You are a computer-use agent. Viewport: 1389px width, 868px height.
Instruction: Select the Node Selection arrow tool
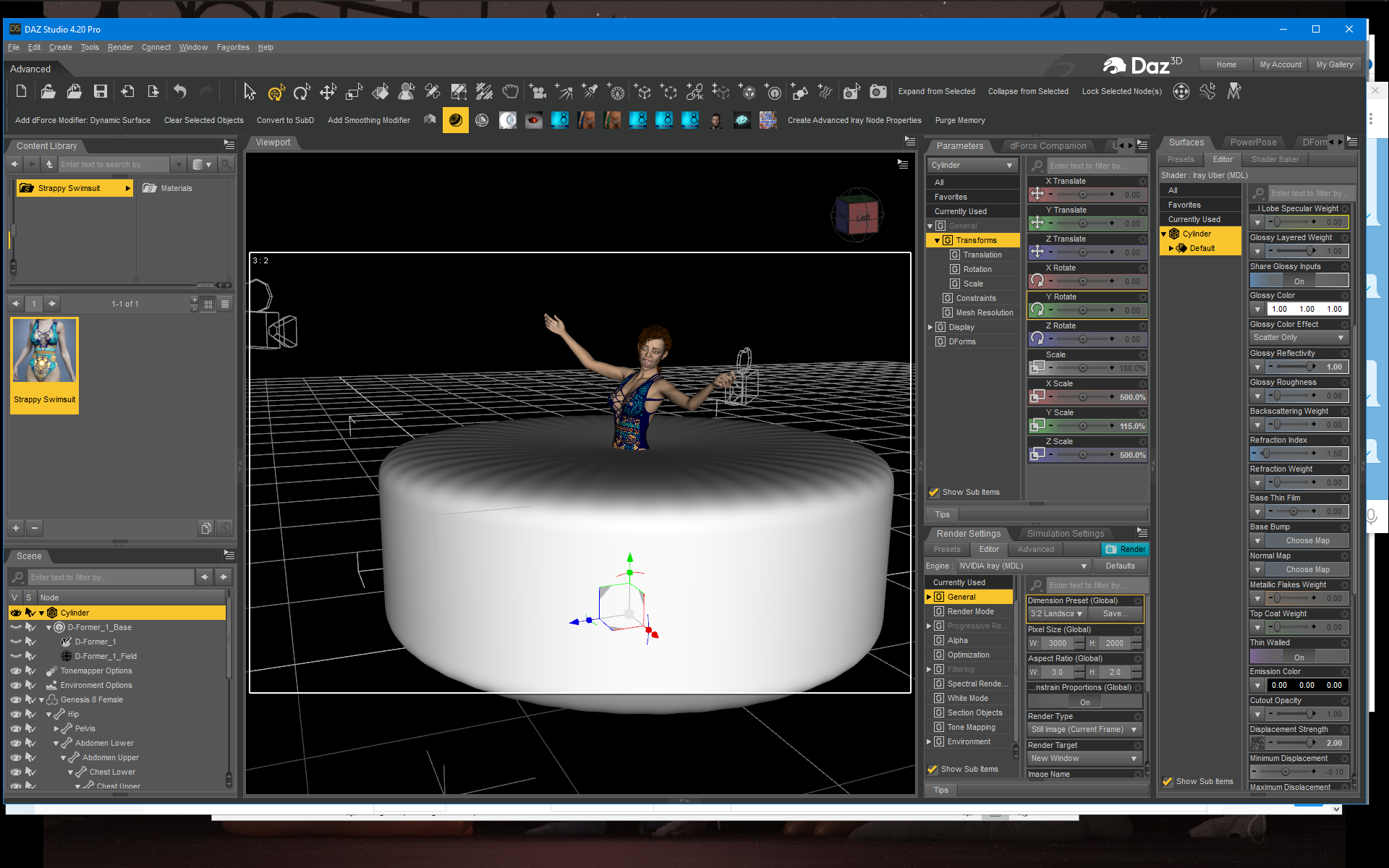(x=250, y=92)
